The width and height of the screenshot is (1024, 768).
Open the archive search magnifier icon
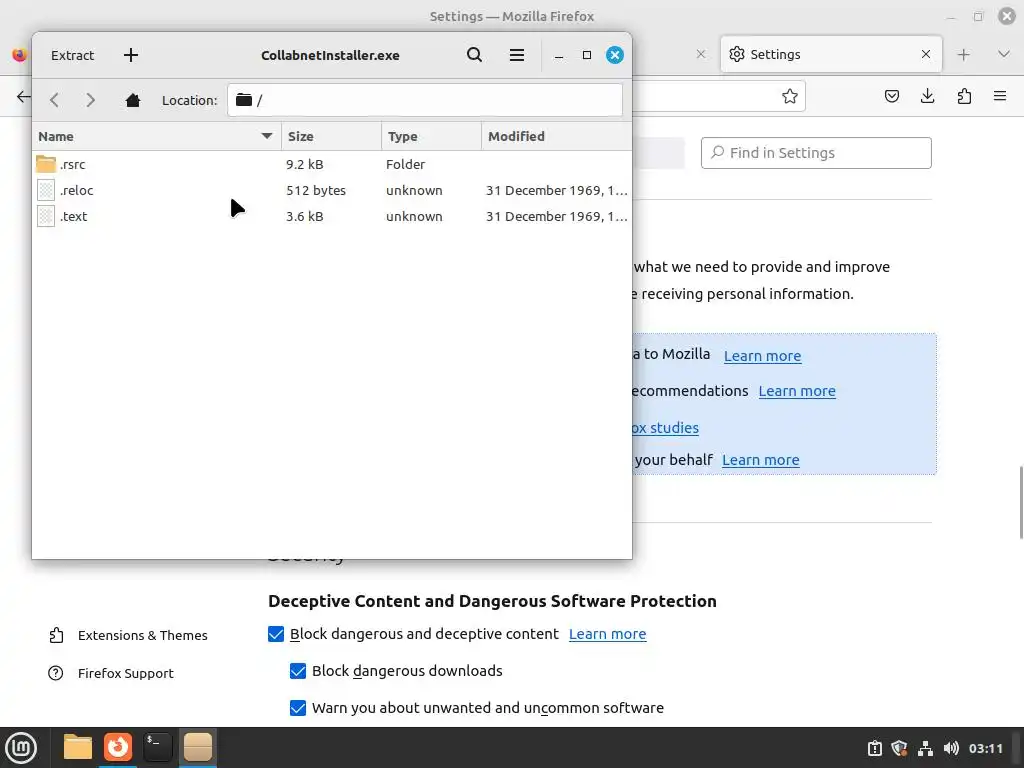pos(475,56)
